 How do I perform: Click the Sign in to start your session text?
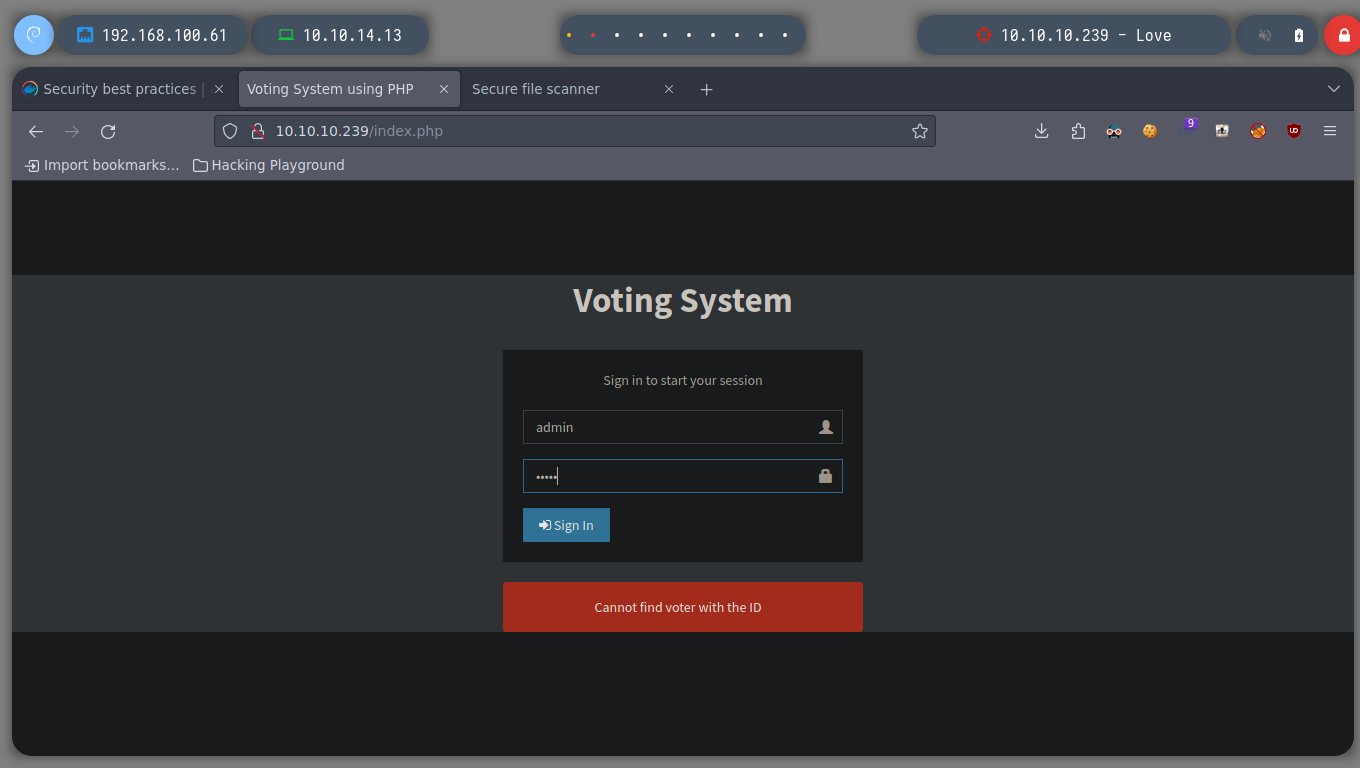point(683,380)
